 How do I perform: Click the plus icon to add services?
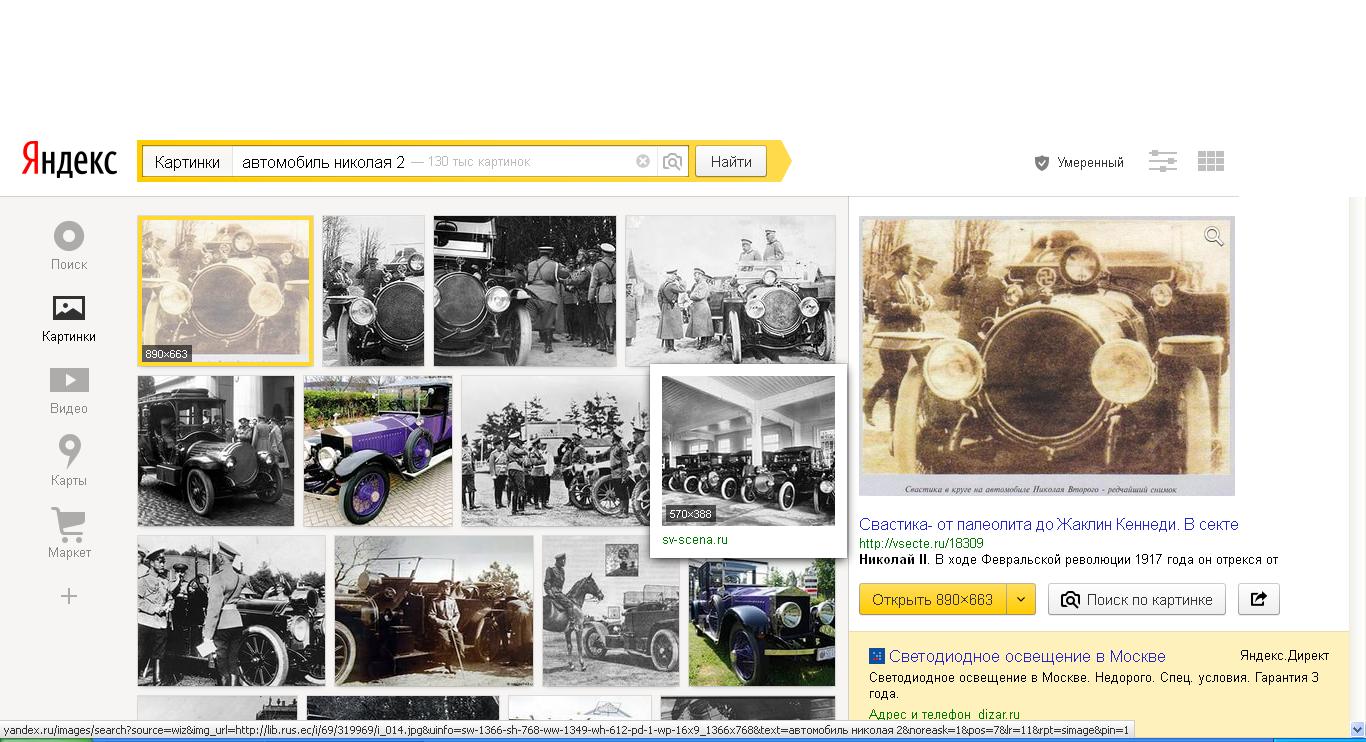69,597
